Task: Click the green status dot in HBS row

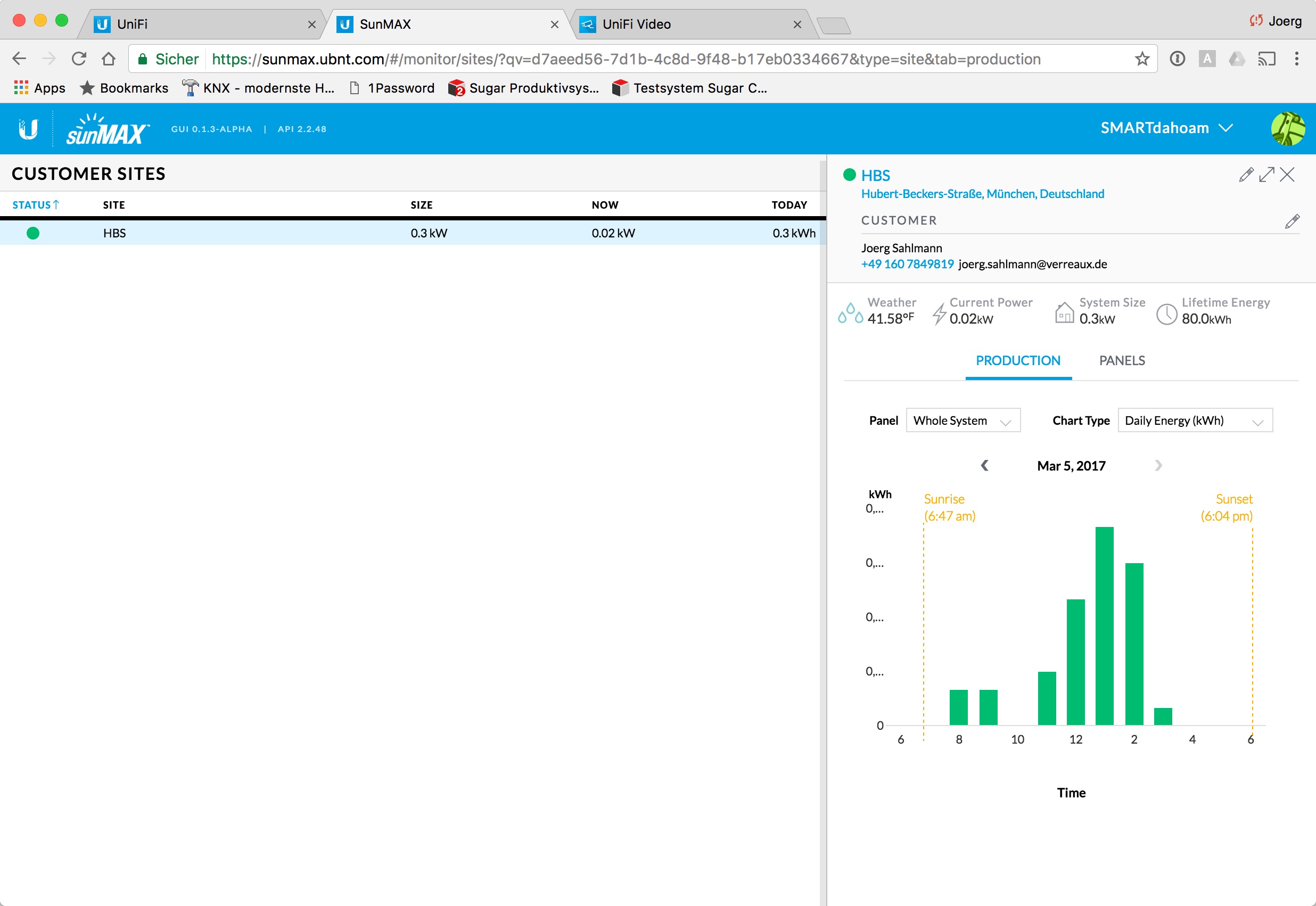Action: click(x=33, y=233)
